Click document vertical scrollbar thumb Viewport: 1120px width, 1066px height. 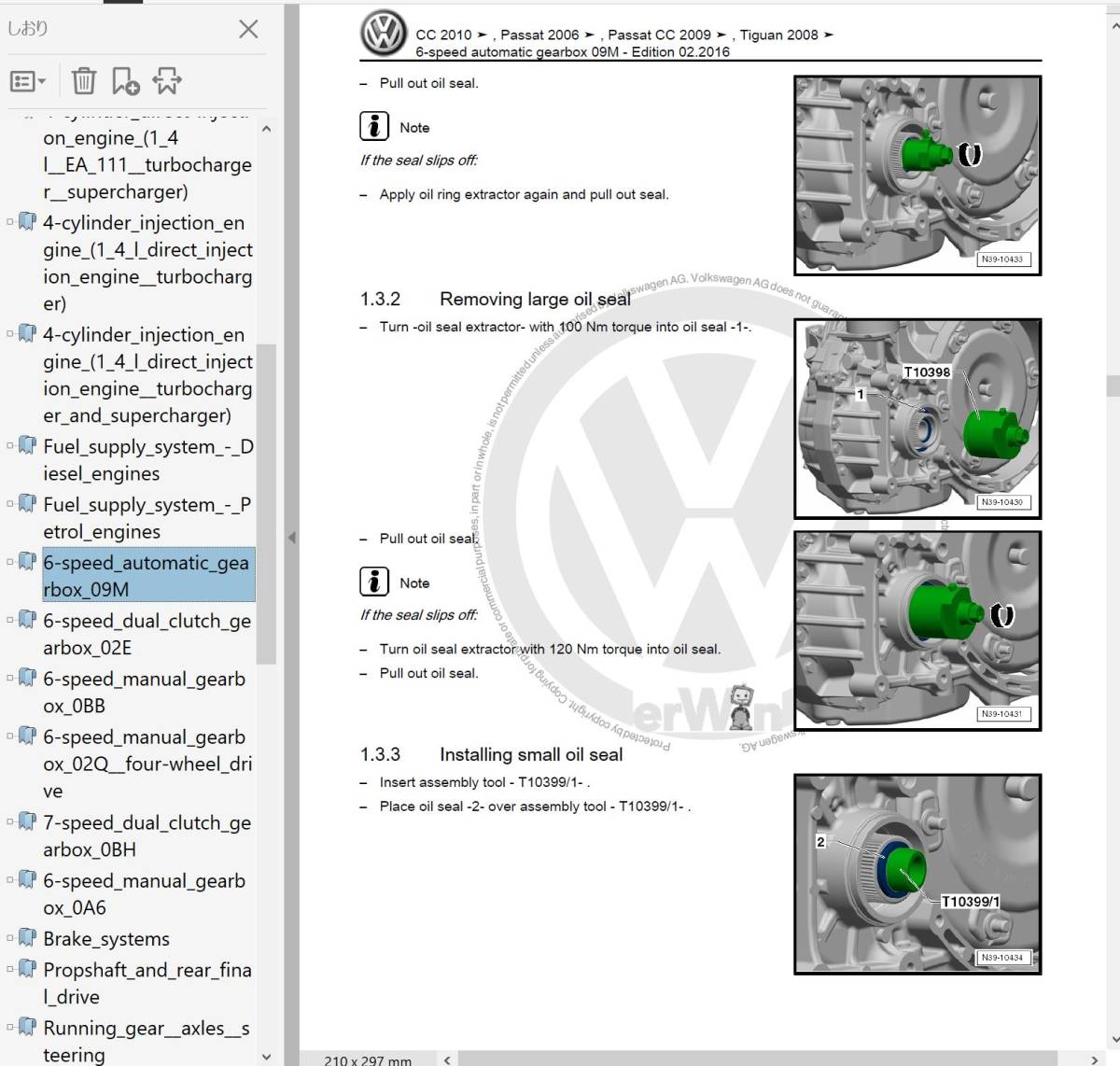(x=1113, y=386)
